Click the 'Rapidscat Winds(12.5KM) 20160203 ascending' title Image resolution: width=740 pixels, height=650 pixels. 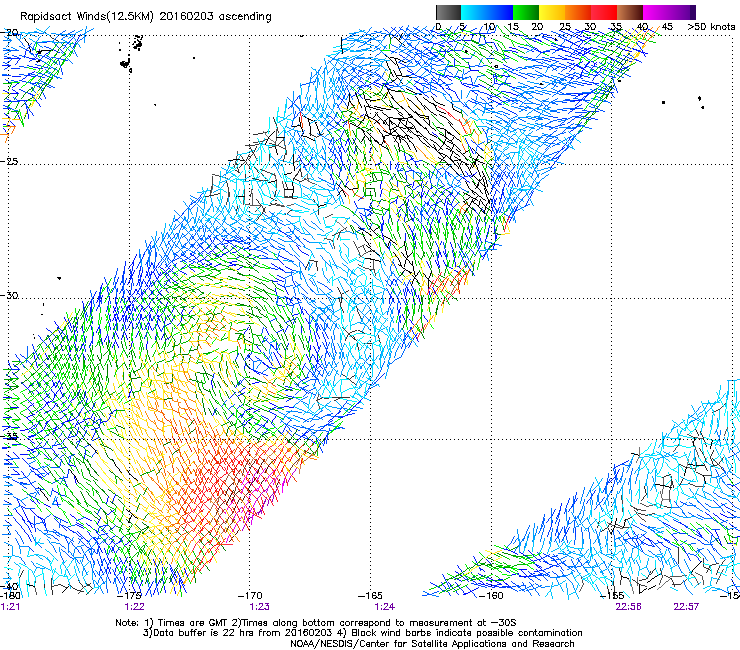coord(146,17)
